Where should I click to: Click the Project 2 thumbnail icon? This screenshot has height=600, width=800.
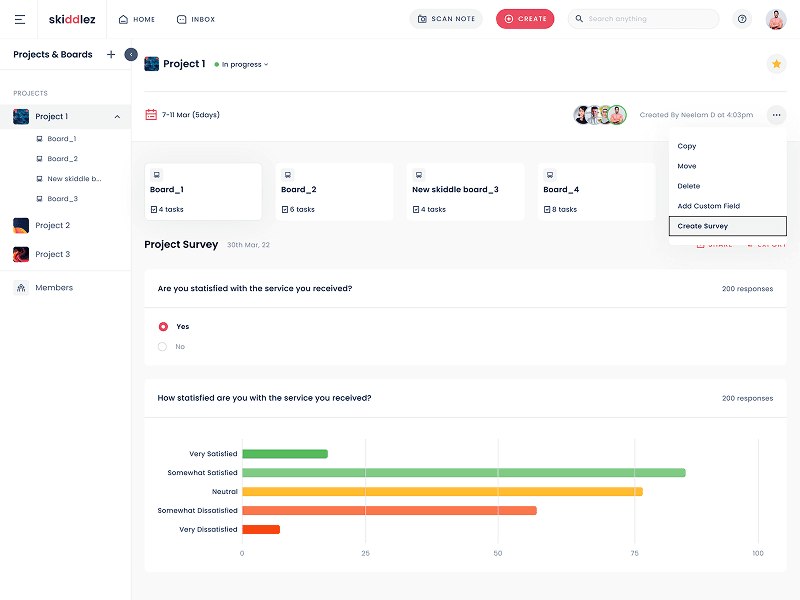coord(21,225)
